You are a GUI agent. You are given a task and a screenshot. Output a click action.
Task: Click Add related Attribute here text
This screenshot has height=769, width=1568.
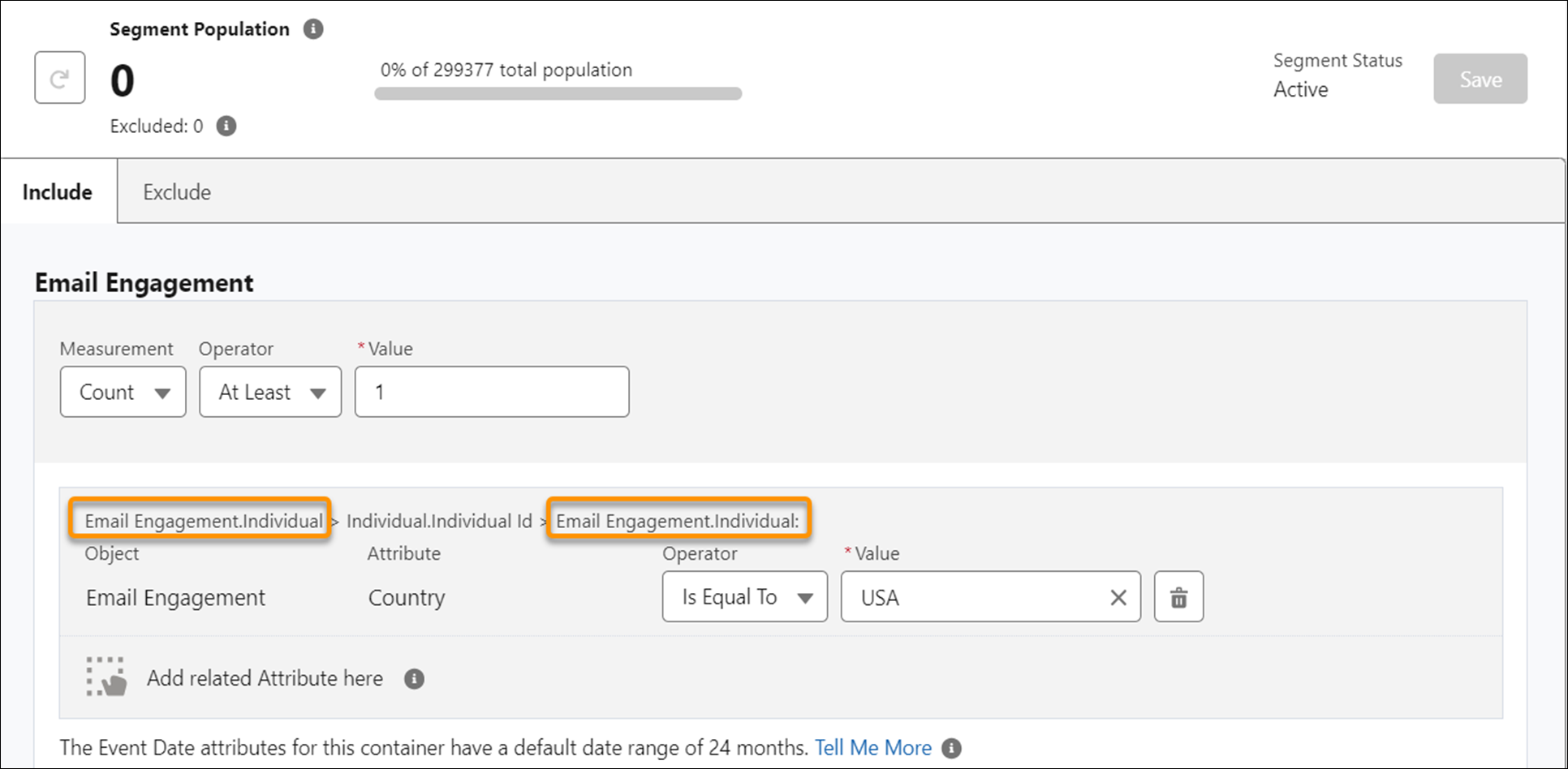pos(265,678)
